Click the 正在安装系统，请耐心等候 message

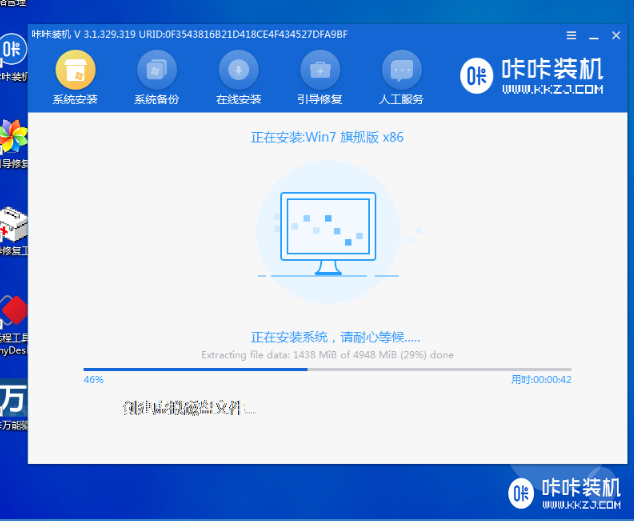[x=335, y=337]
